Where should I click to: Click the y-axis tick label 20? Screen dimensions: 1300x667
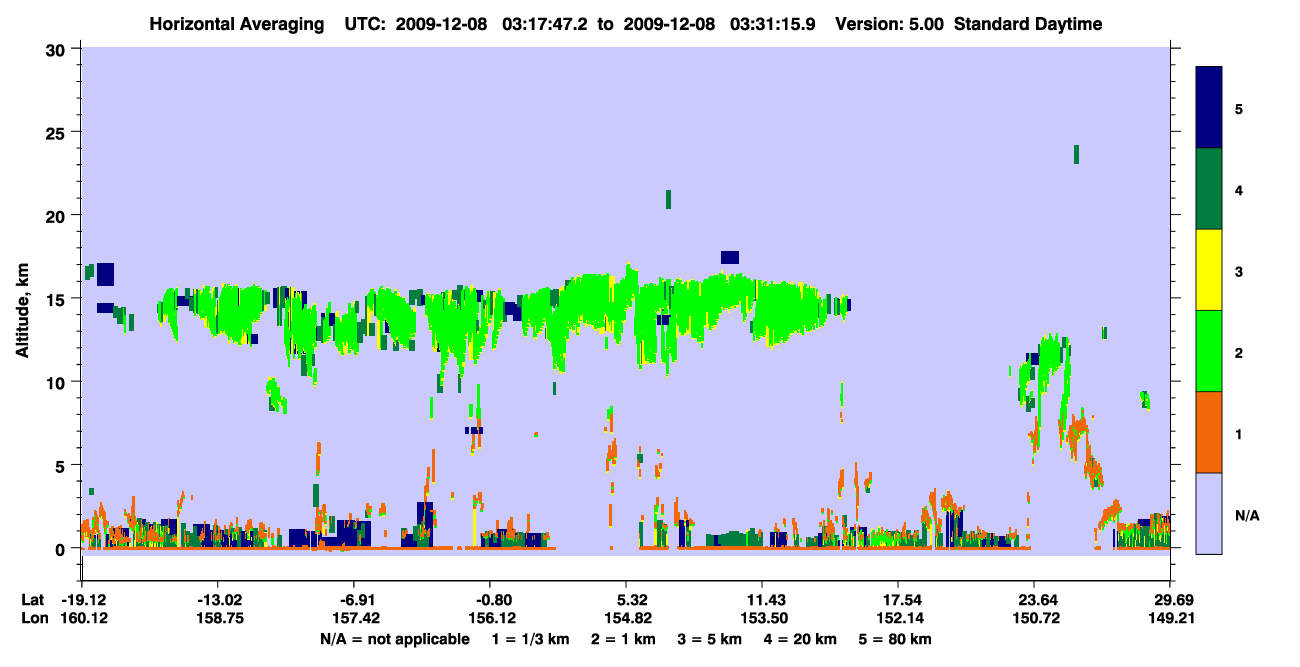click(58, 215)
